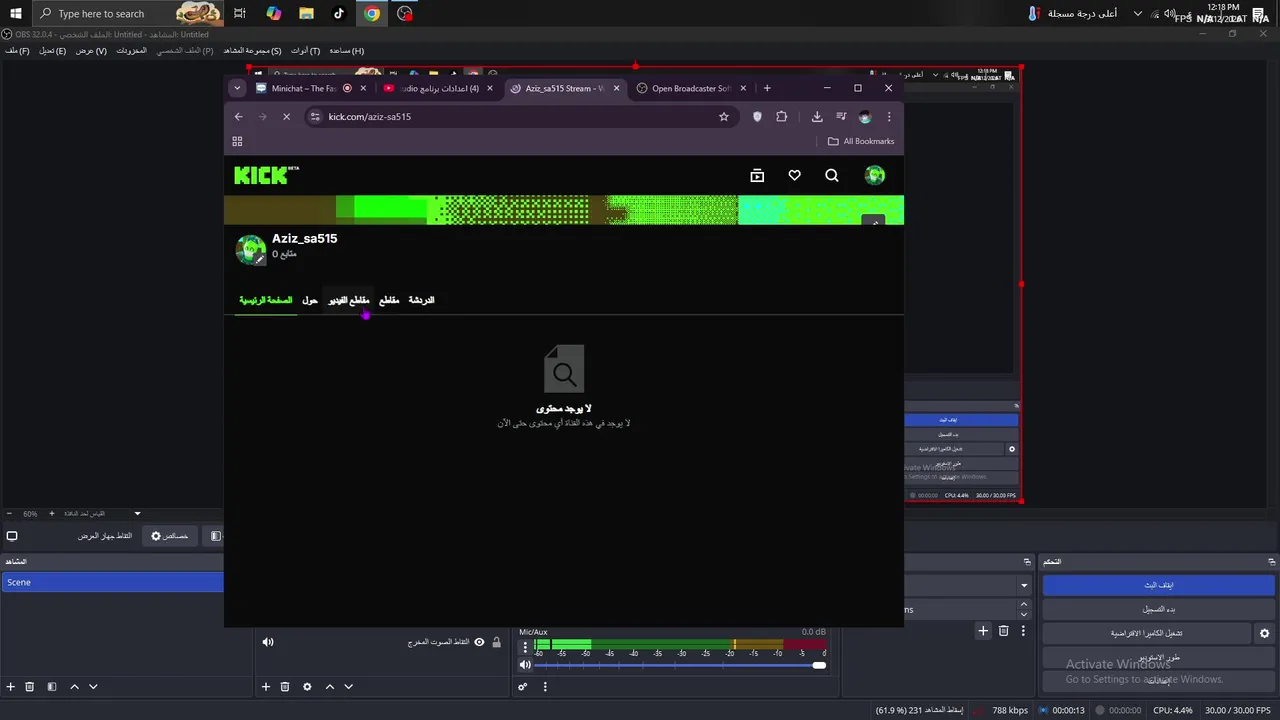Viewport: 1280px width, 720px height.
Task: Remove the selected scene with trash icon
Action: (x=30, y=687)
